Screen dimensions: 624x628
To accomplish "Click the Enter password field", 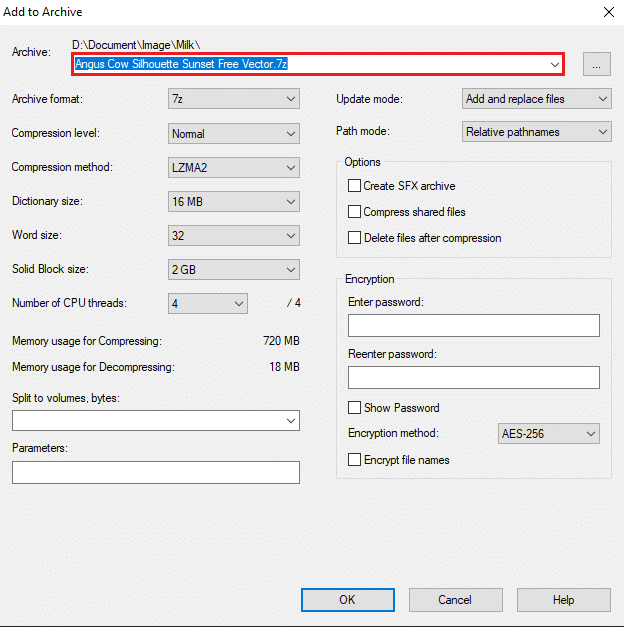I will click(473, 326).
